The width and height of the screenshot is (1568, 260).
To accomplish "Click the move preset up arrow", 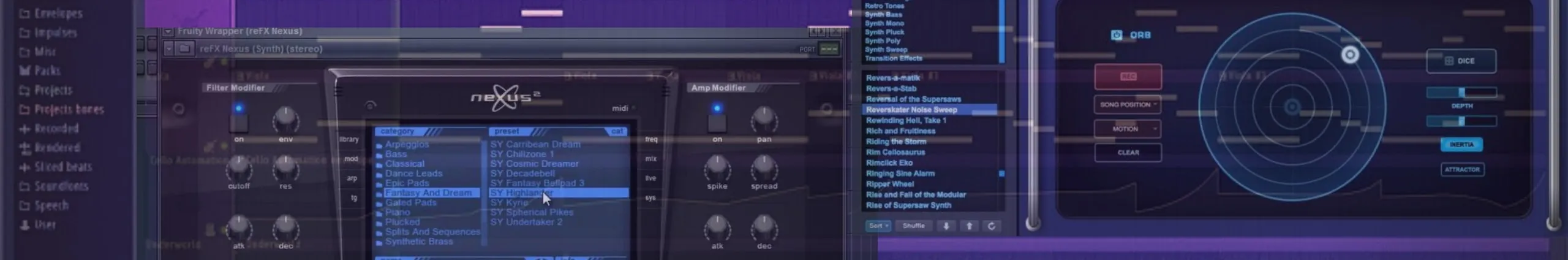I will (x=969, y=226).
